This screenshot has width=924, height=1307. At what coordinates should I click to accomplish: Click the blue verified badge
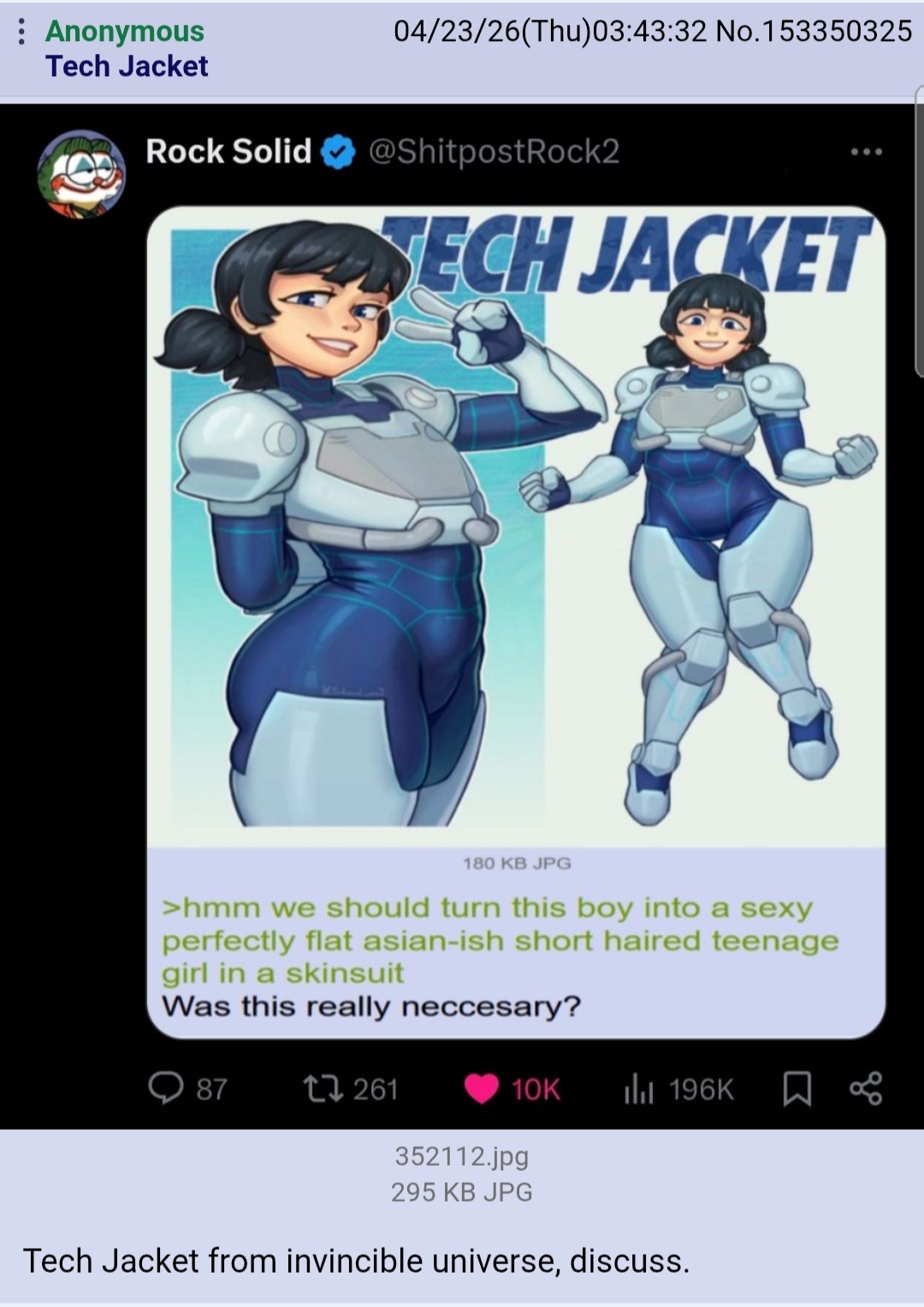[338, 152]
